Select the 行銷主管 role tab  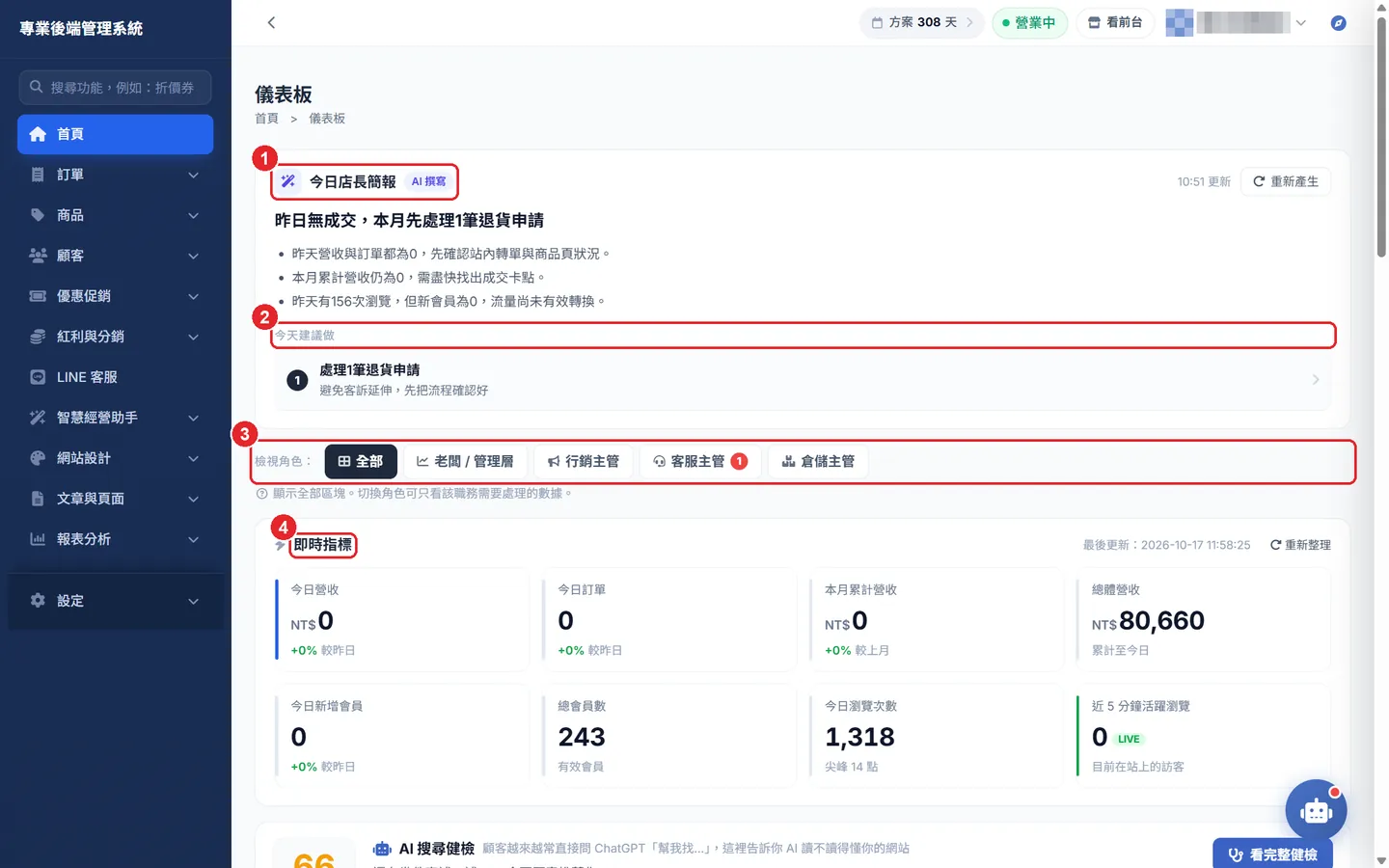click(x=584, y=461)
